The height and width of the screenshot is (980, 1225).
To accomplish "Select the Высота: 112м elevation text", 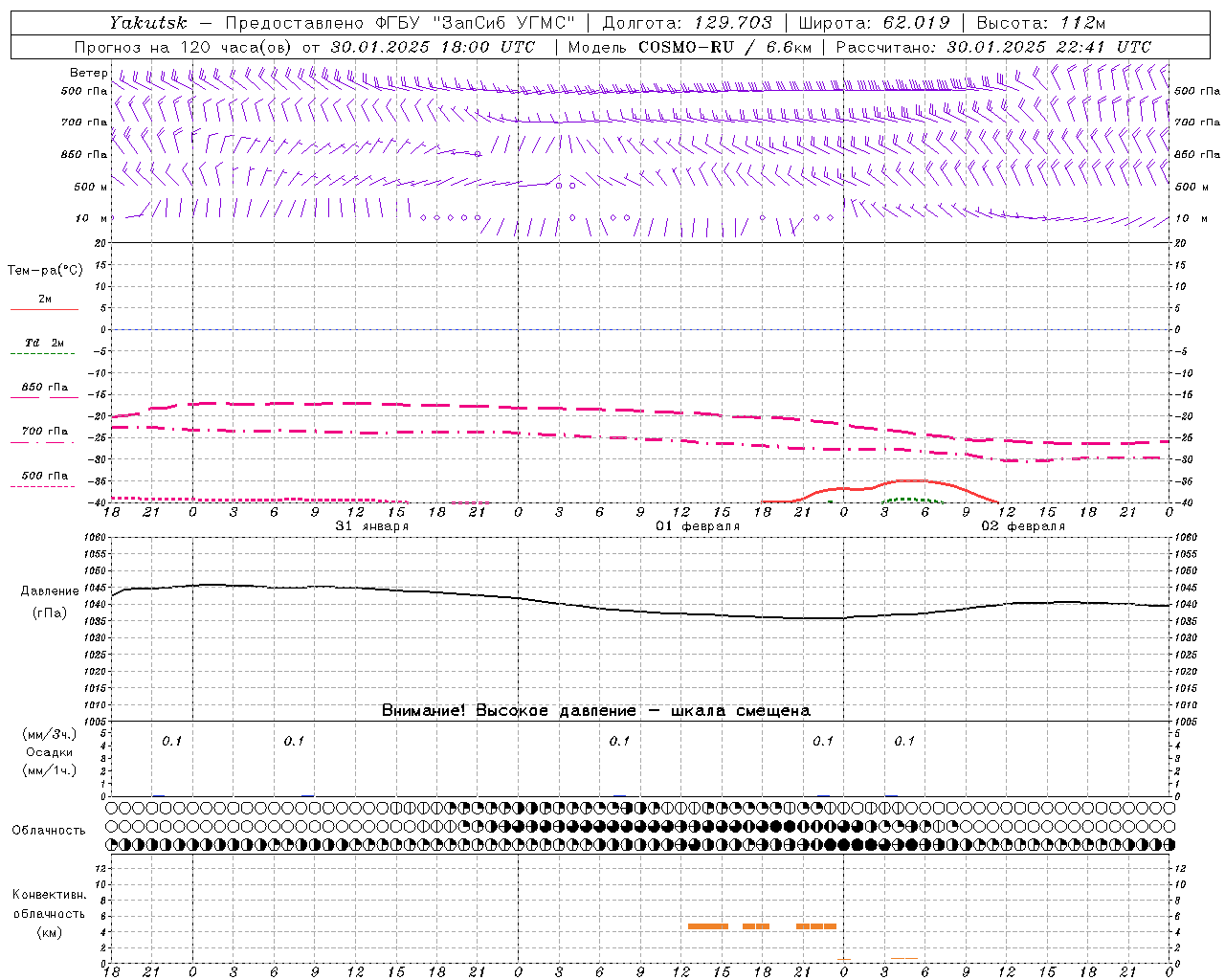I will click(1040, 23).
